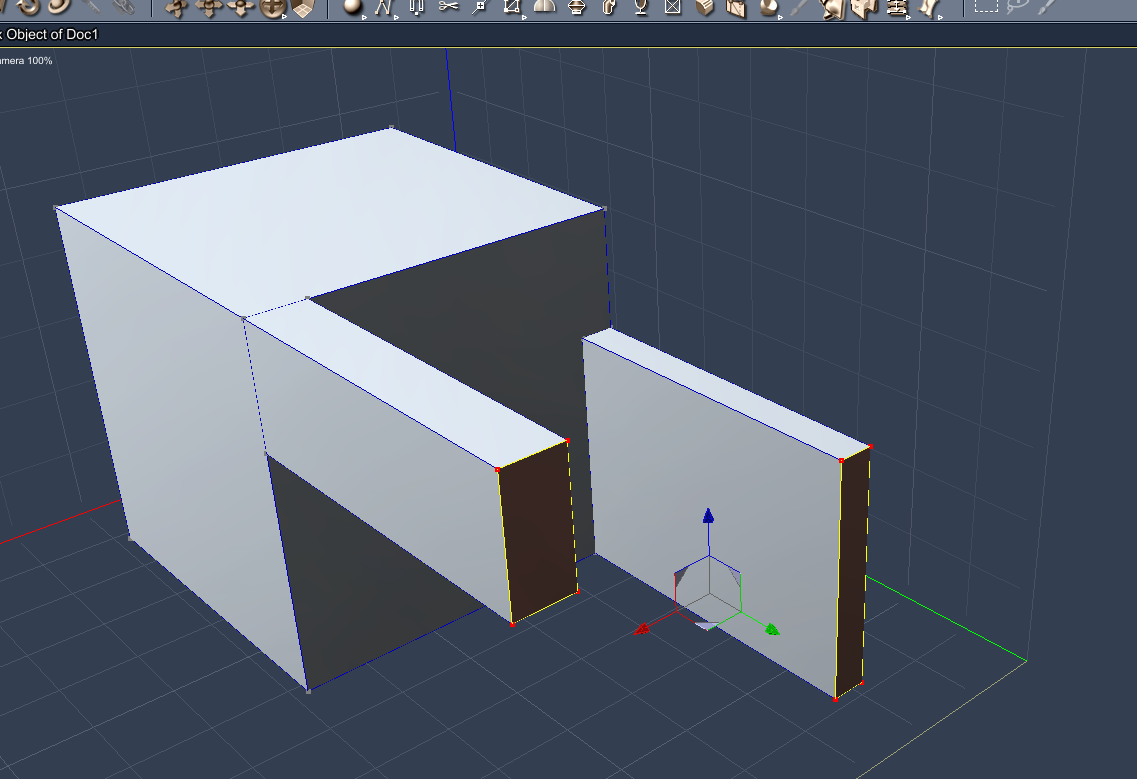Viewport: 1137px width, 779px height.
Task: Choose the dashed rectangle selection tool
Action: [x=985, y=7]
